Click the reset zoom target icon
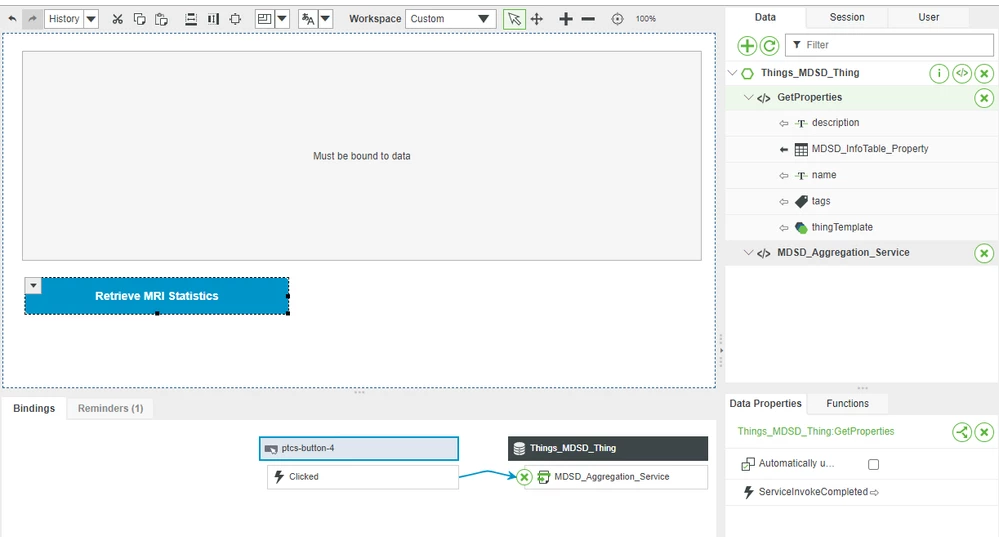This screenshot has height=537, width=999. point(617,19)
